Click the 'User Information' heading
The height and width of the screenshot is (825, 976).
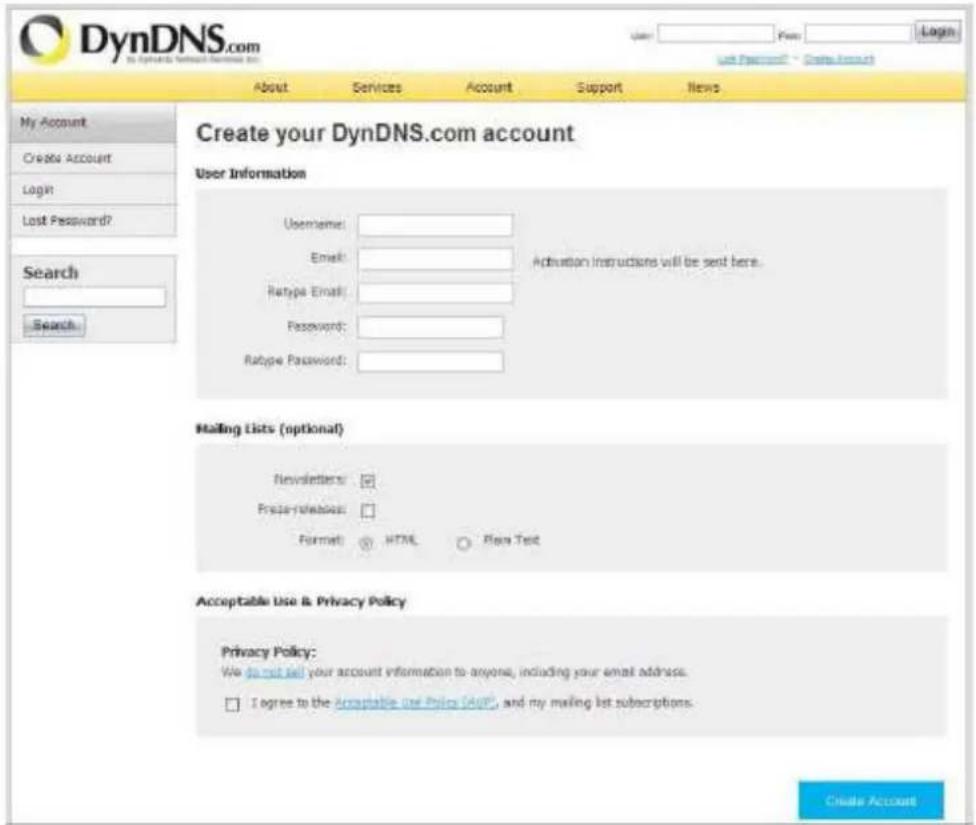point(251,174)
